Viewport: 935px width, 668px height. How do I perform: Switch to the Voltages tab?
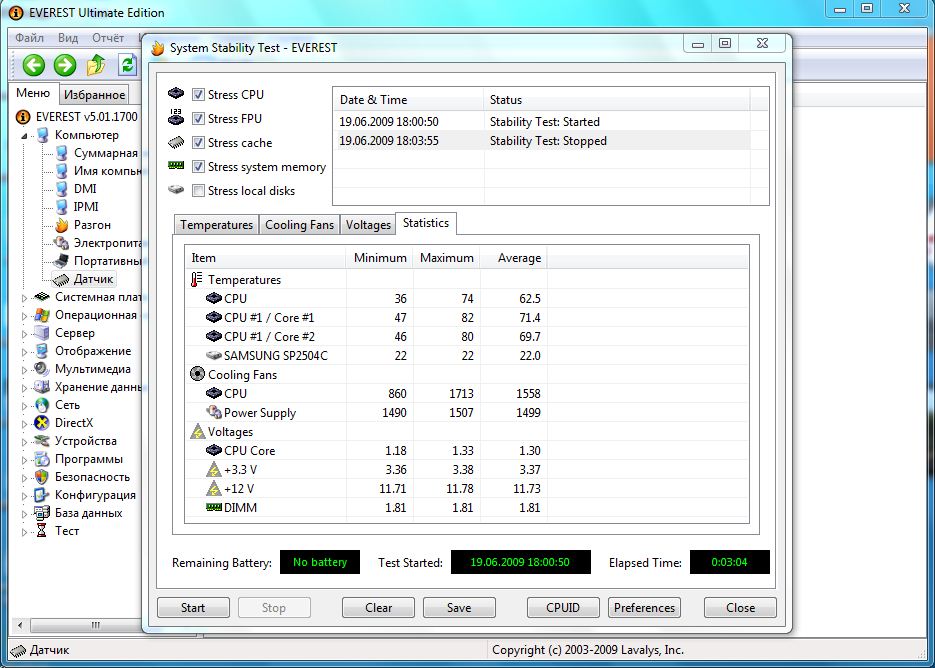click(368, 225)
